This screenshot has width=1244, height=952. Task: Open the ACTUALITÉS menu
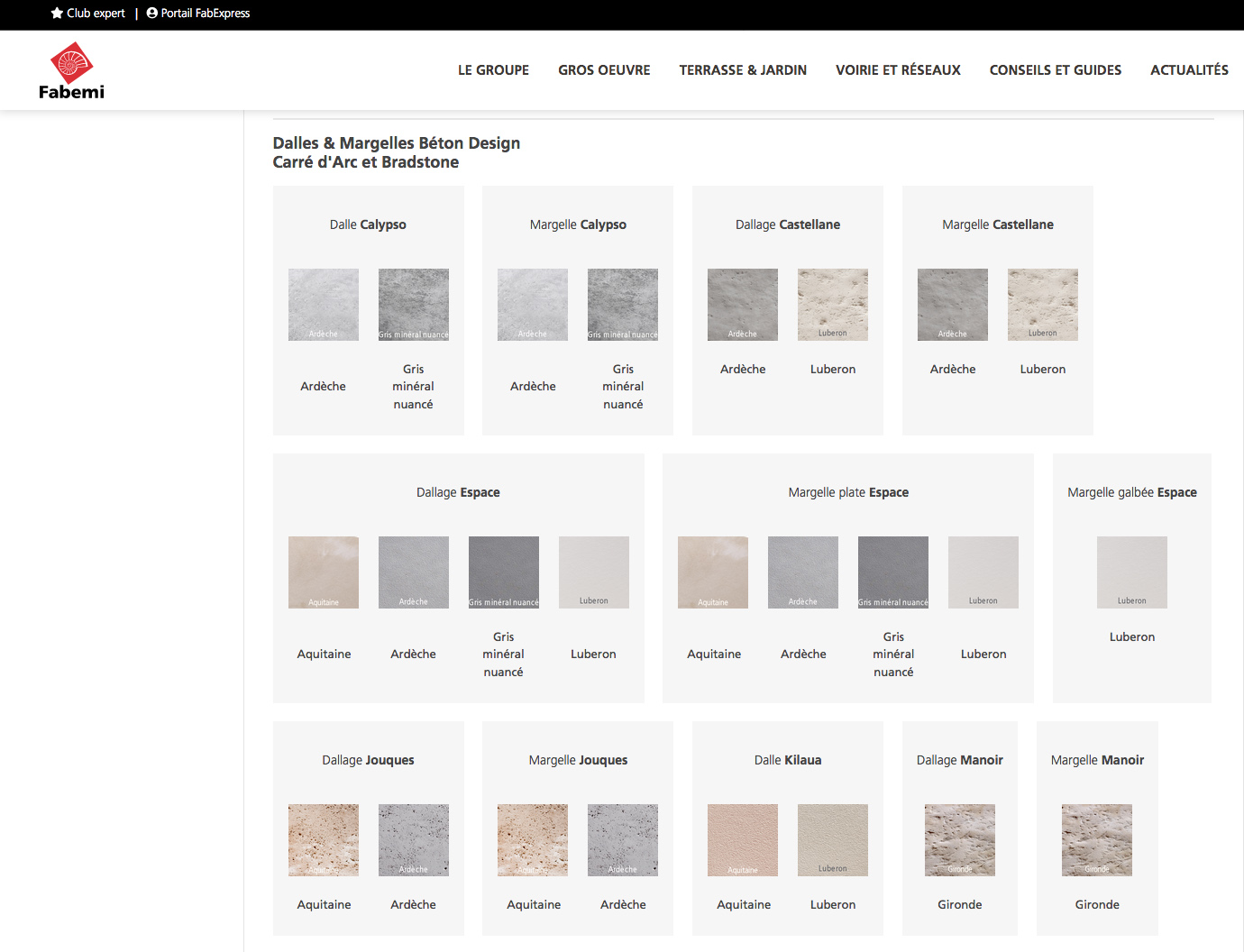(x=1189, y=70)
